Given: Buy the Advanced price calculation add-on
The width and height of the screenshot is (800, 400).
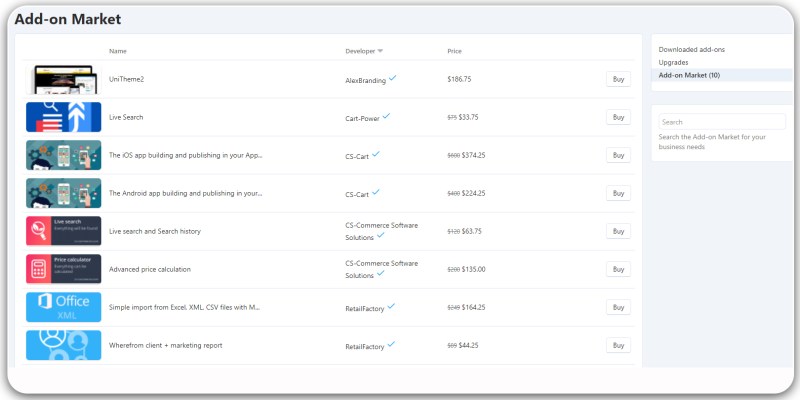Looking at the screenshot, I should [x=618, y=269].
